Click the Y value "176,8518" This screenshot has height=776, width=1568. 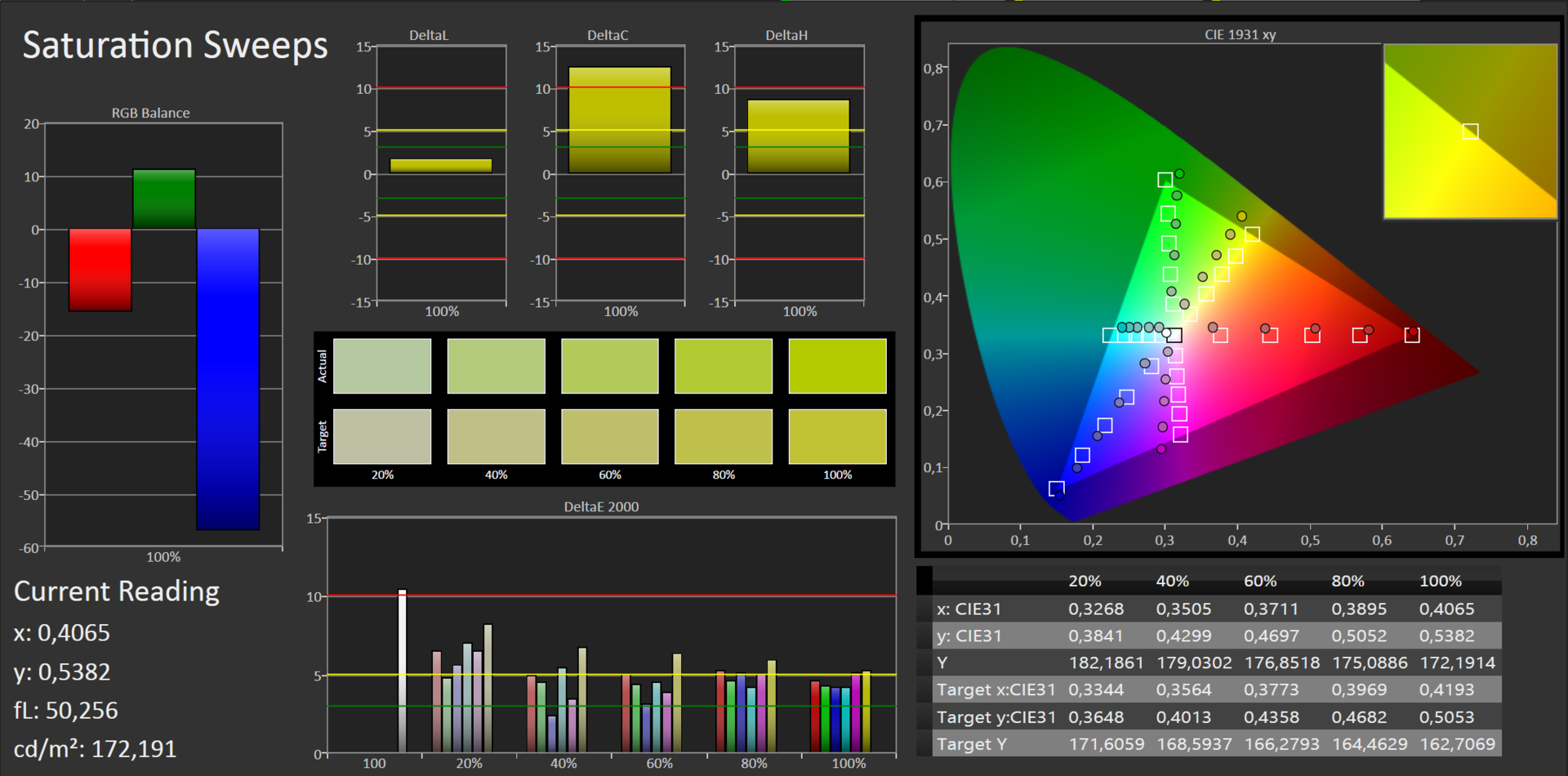coord(1282,662)
